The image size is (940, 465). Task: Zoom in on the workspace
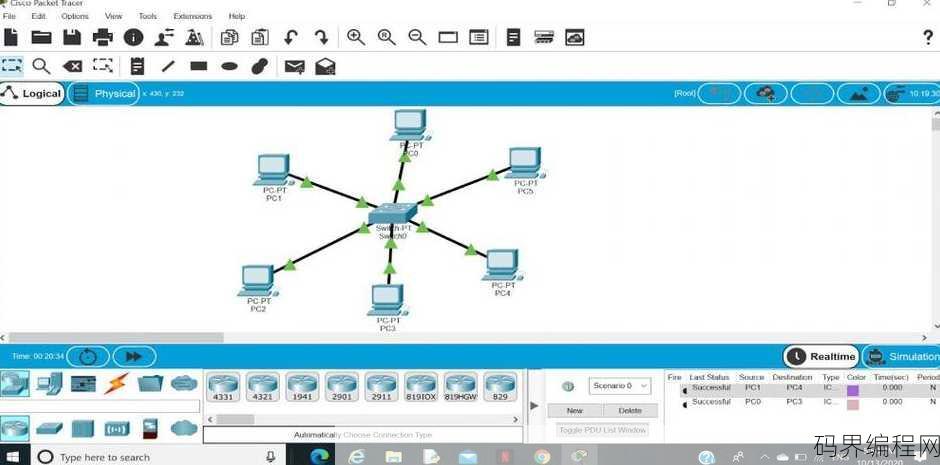[x=356, y=37]
